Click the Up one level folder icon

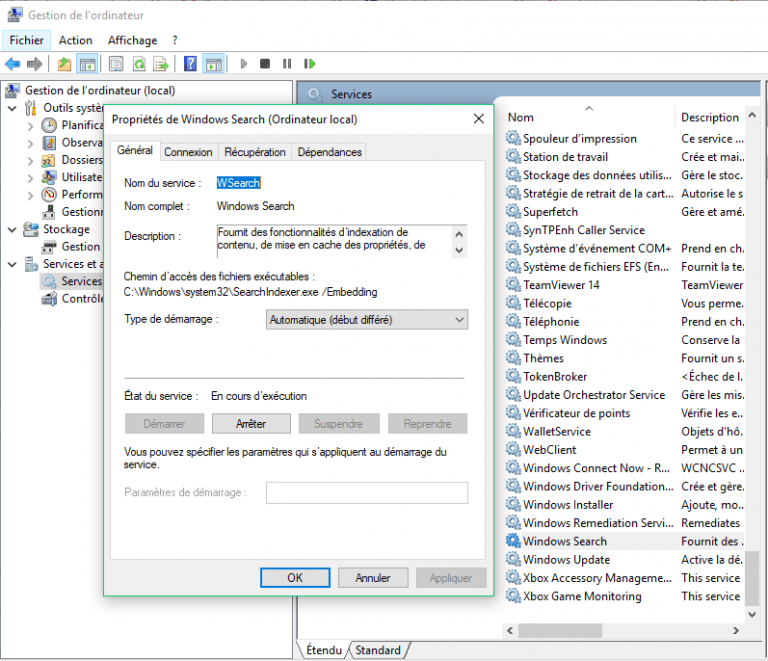(64, 64)
